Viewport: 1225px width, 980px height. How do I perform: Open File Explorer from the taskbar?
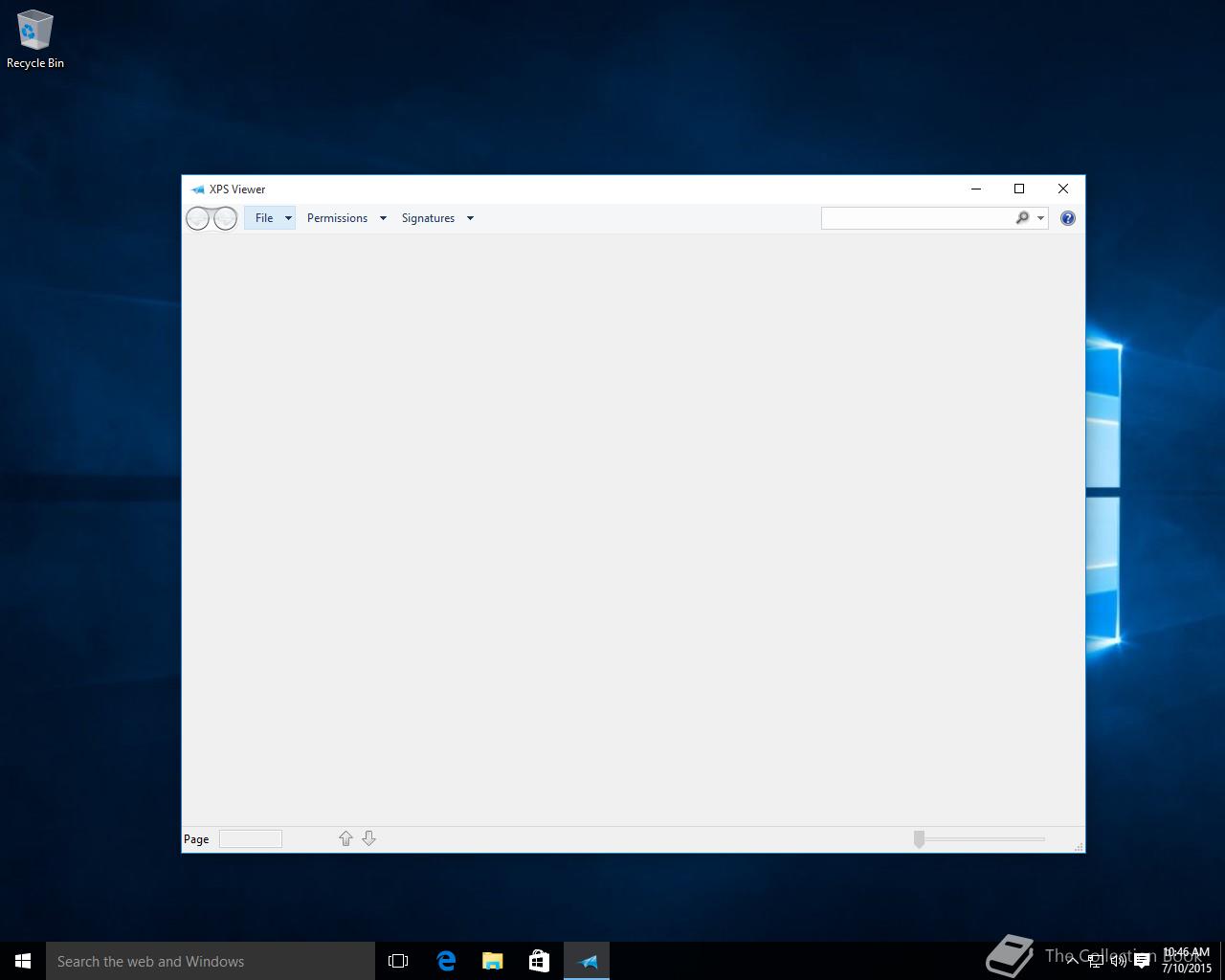[493, 961]
